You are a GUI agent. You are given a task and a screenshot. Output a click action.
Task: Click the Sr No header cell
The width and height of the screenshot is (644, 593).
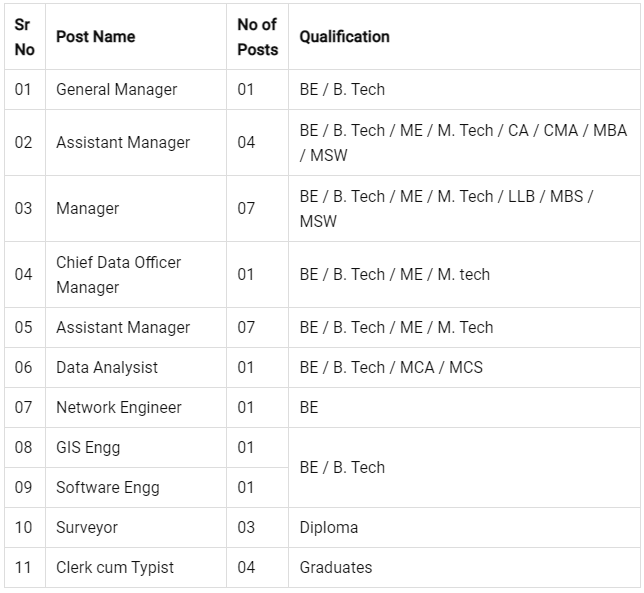[24, 37]
